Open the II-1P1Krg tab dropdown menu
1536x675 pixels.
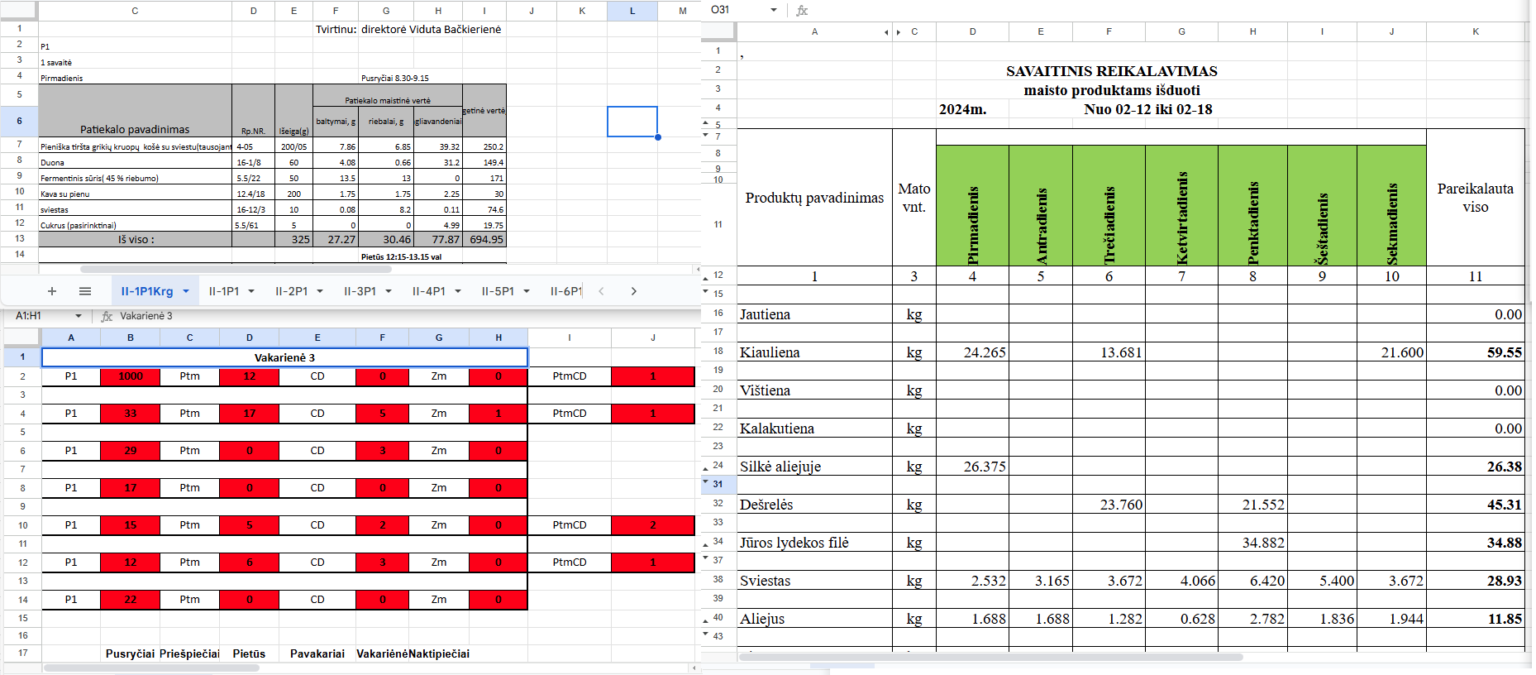click(x=185, y=291)
